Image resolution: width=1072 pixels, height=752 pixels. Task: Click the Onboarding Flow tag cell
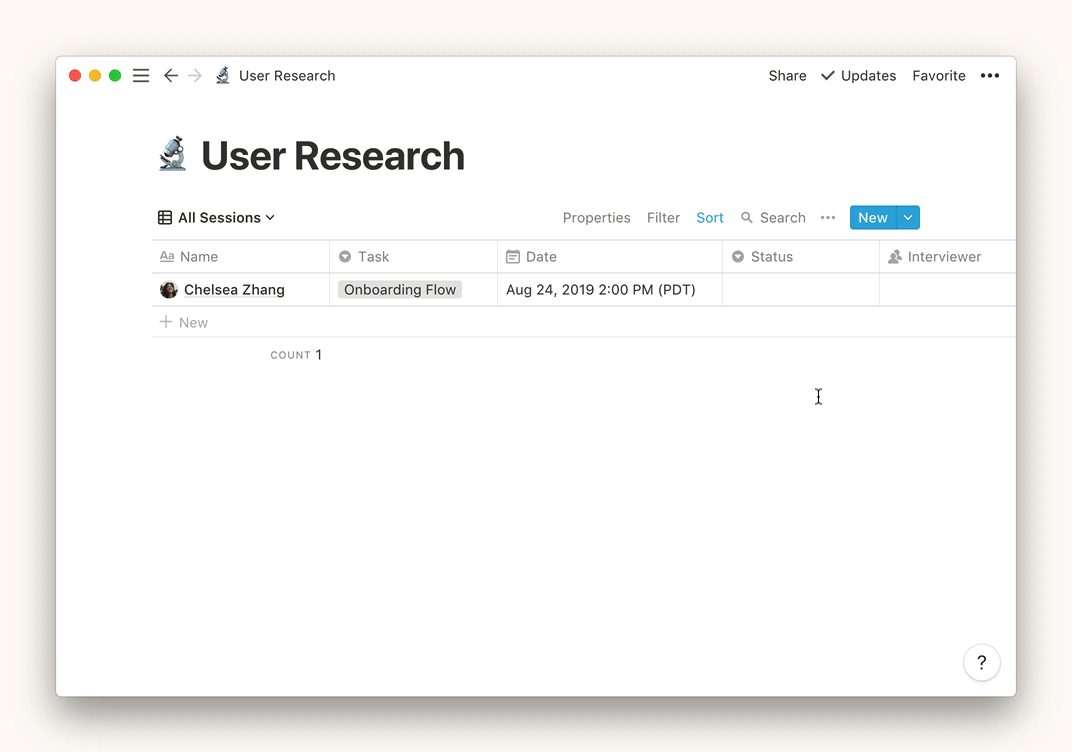pyautogui.click(x=400, y=290)
